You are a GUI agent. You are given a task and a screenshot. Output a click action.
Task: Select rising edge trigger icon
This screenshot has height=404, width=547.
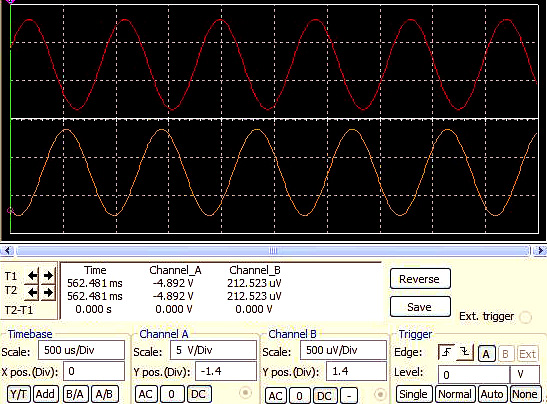click(447, 352)
